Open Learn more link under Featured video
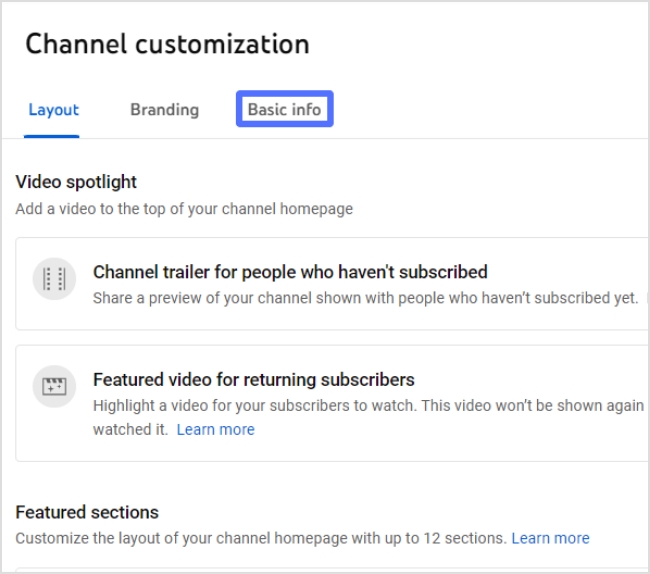The image size is (650, 574). pos(216,429)
